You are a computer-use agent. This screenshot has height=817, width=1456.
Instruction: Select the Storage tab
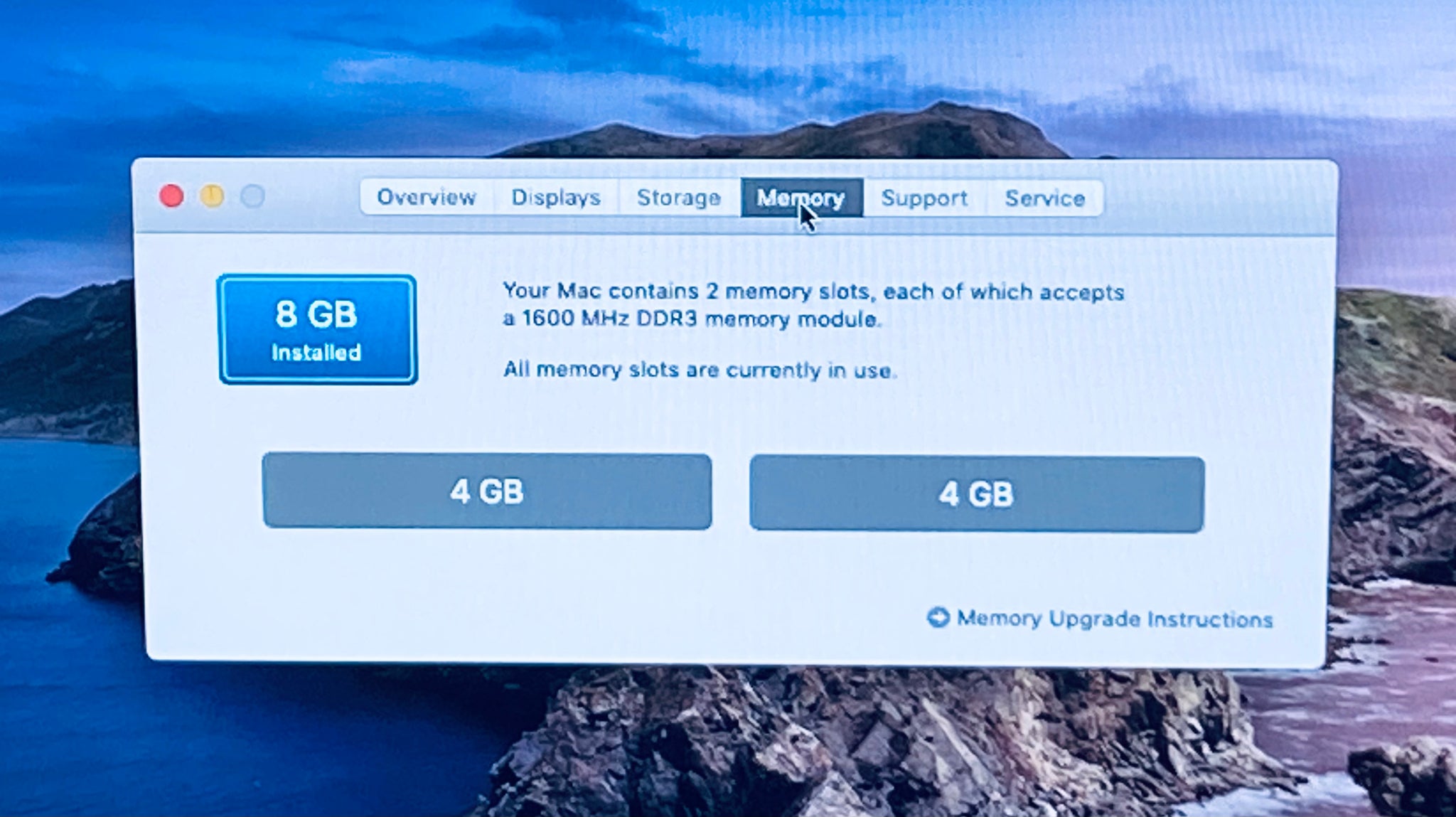point(679,197)
